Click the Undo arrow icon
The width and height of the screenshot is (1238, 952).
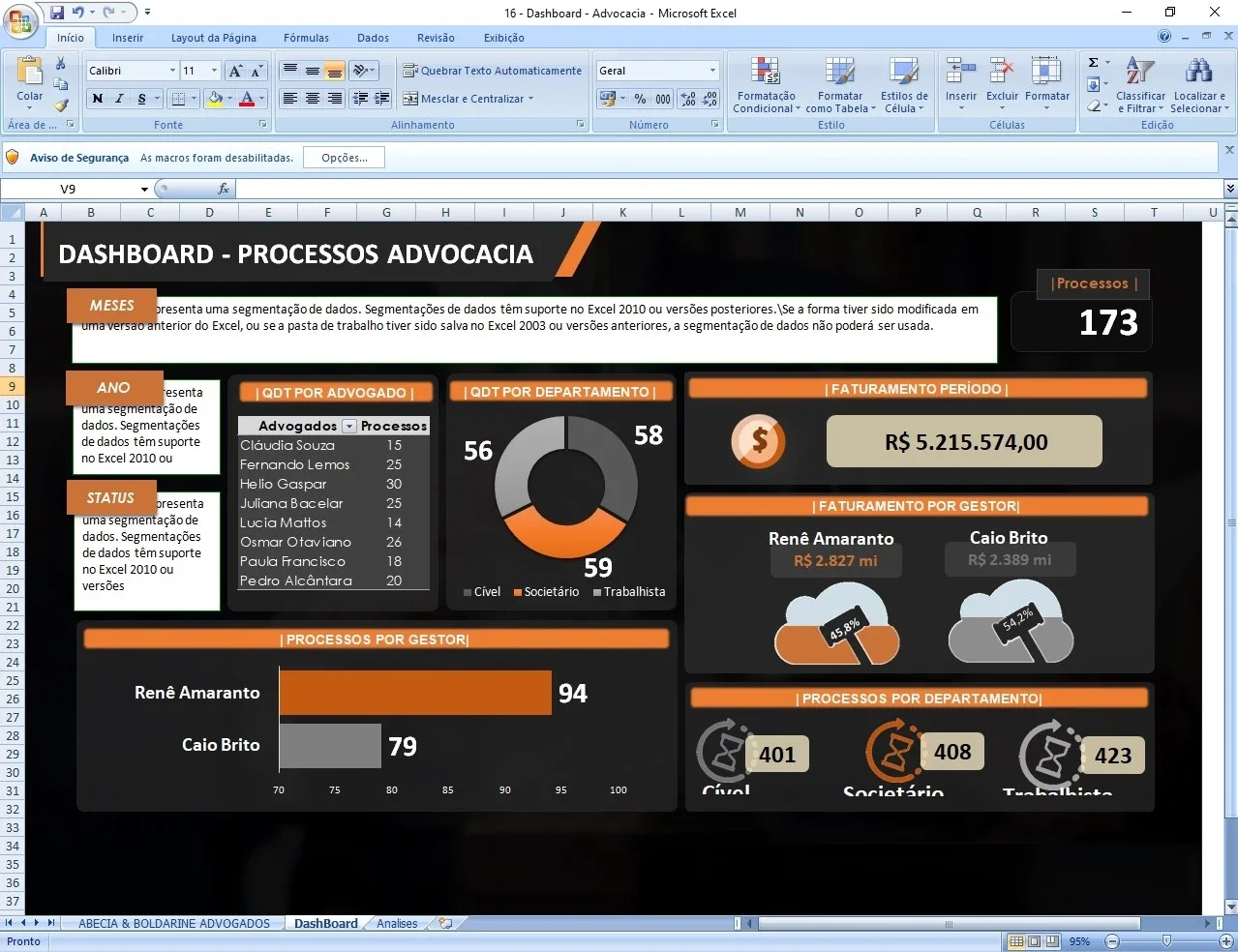(78, 13)
